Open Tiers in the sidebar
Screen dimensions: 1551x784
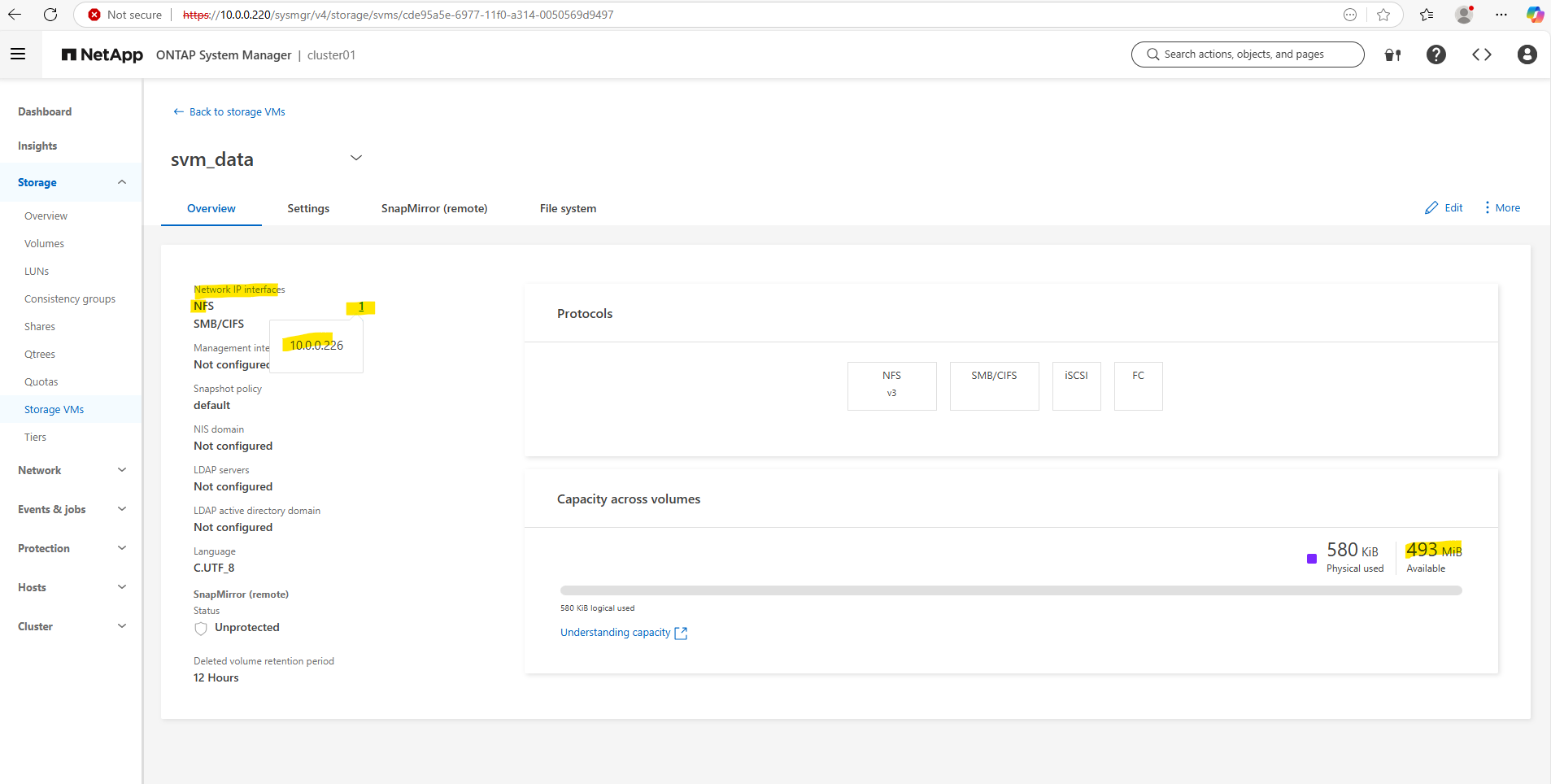click(x=35, y=438)
